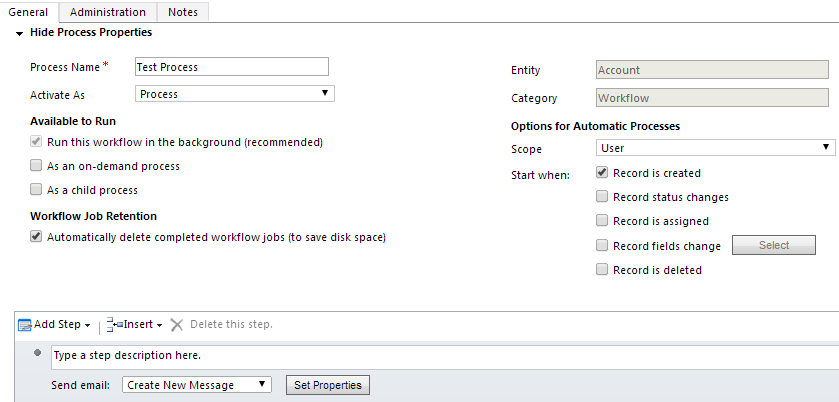839x402 pixels.
Task: Collapse the Hide Process Properties triangle
Action: [19, 33]
